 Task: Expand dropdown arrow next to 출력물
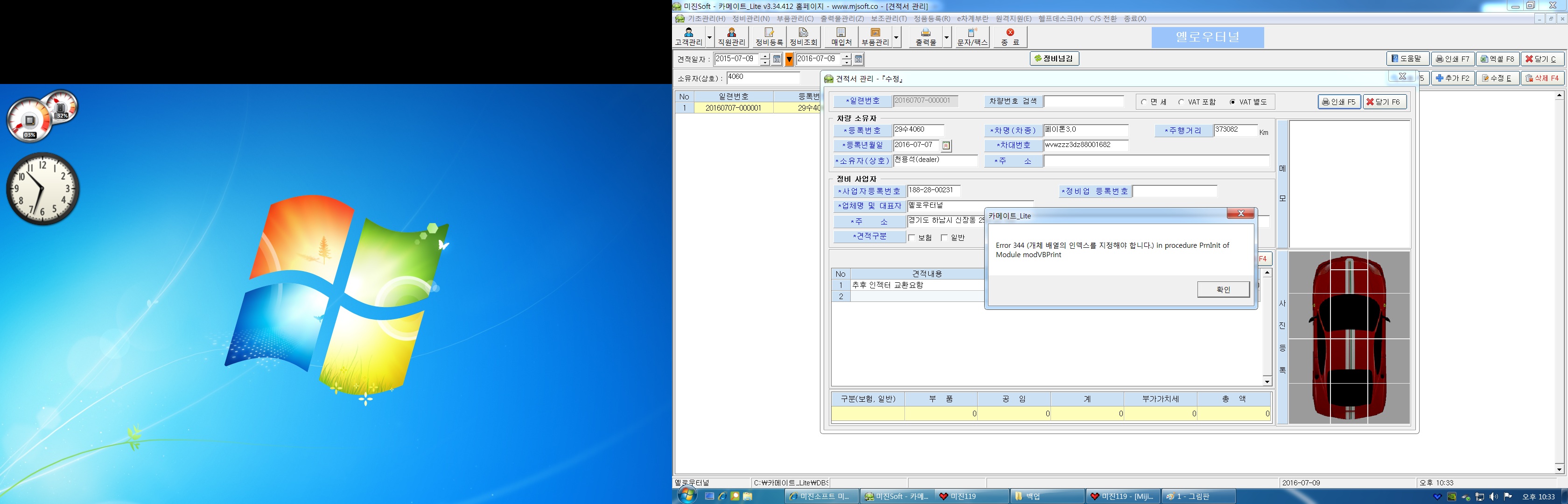click(x=946, y=37)
